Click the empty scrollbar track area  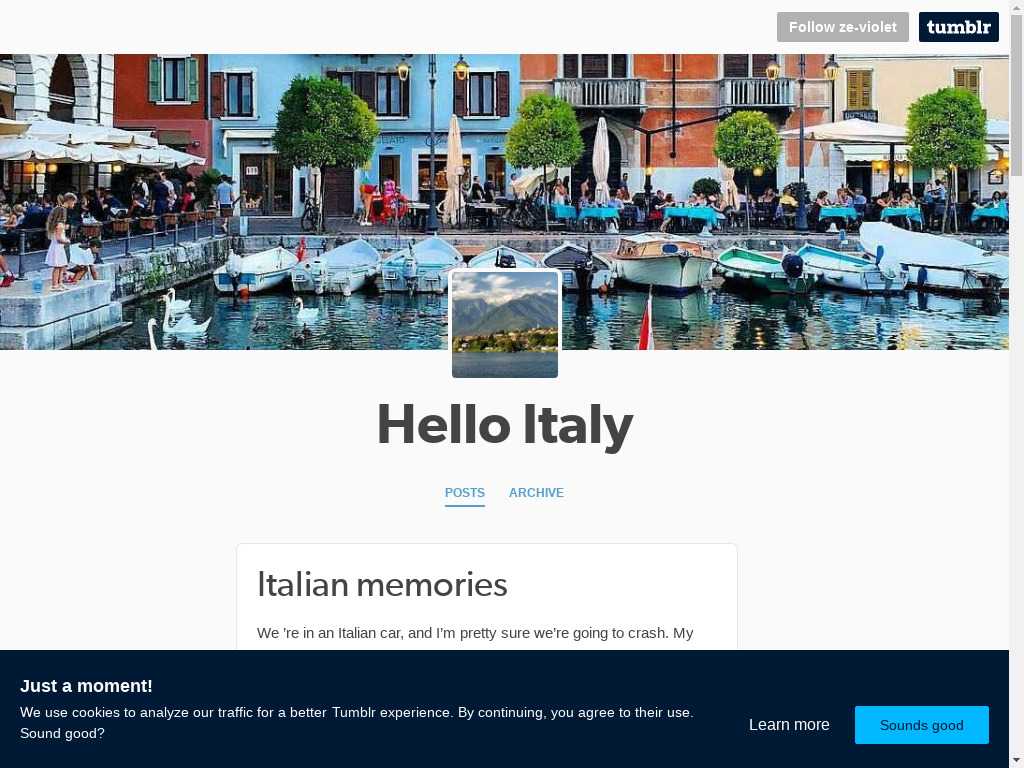coord(1016,457)
